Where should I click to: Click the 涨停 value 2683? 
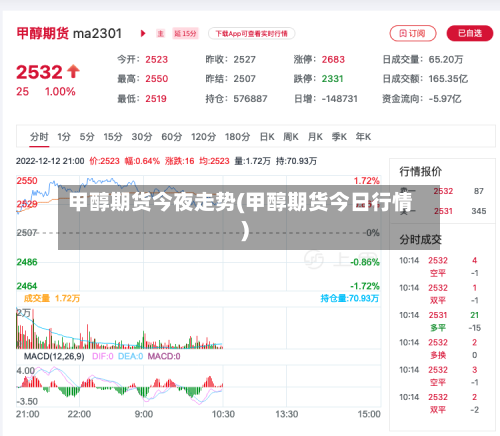[x=333, y=59]
